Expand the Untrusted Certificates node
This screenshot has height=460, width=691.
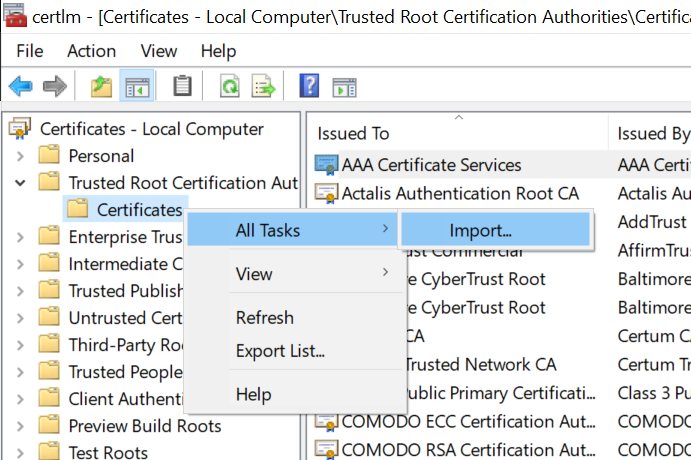coord(20,318)
